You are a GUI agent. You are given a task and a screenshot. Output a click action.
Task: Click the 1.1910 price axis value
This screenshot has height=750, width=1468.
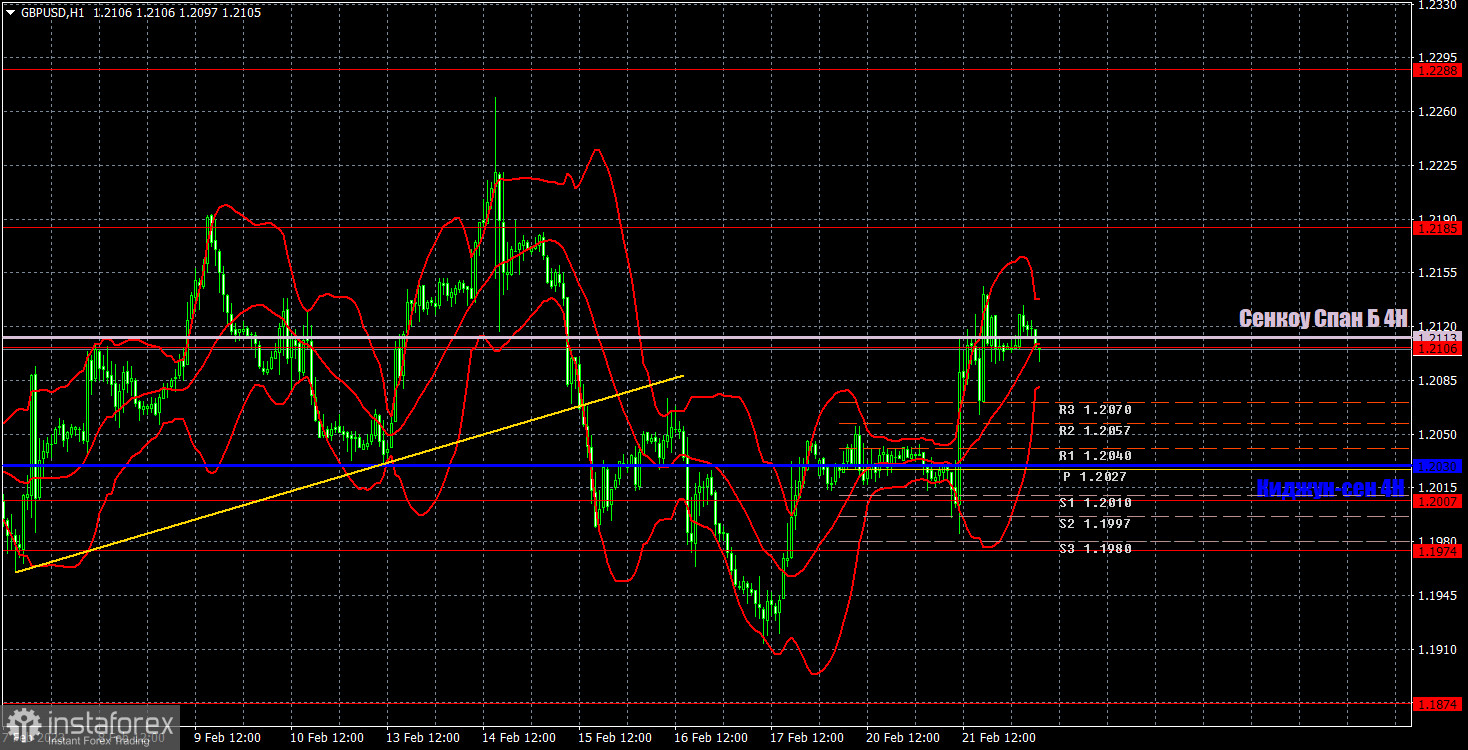[x=1438, y=650]
